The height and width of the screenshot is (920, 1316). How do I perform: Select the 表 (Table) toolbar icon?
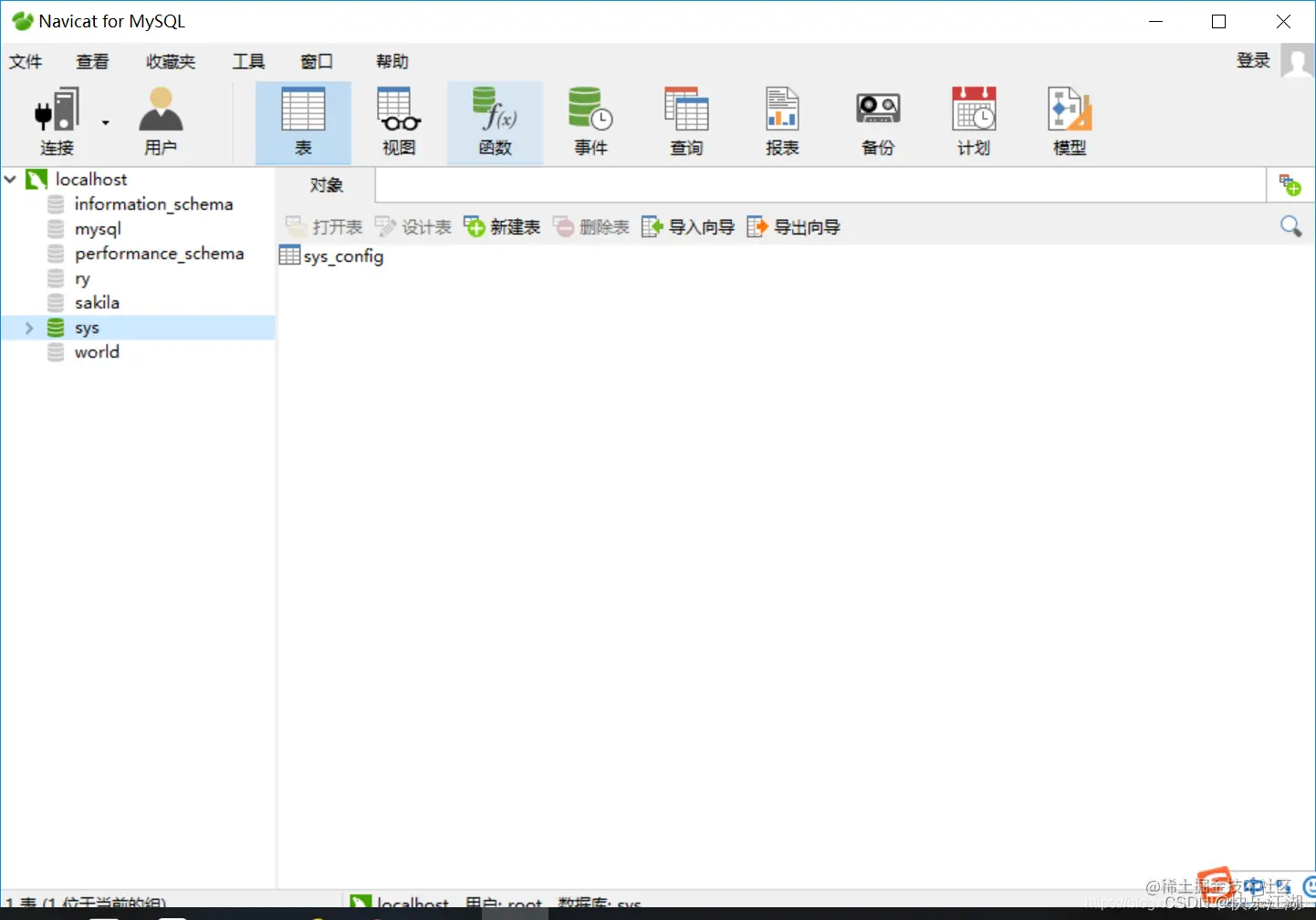[303, 122]
